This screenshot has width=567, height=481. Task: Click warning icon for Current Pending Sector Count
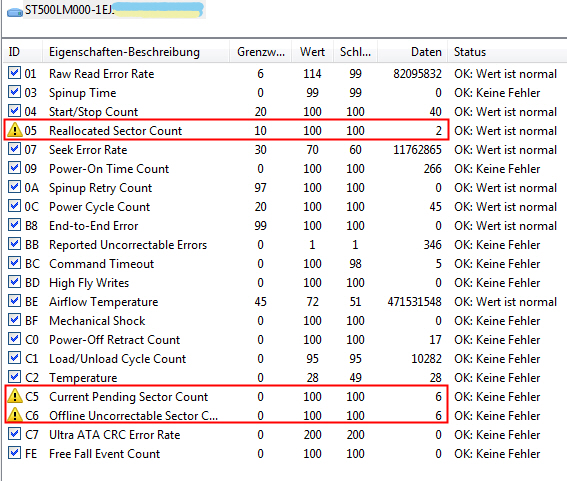(15, 396)
